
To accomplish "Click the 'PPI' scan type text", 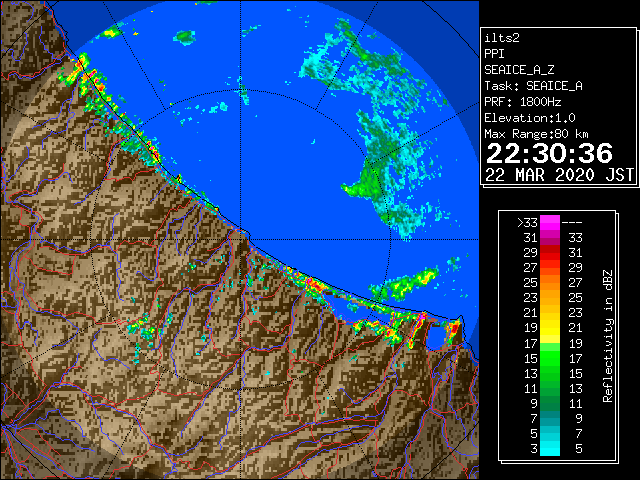I will click(494, 54).
